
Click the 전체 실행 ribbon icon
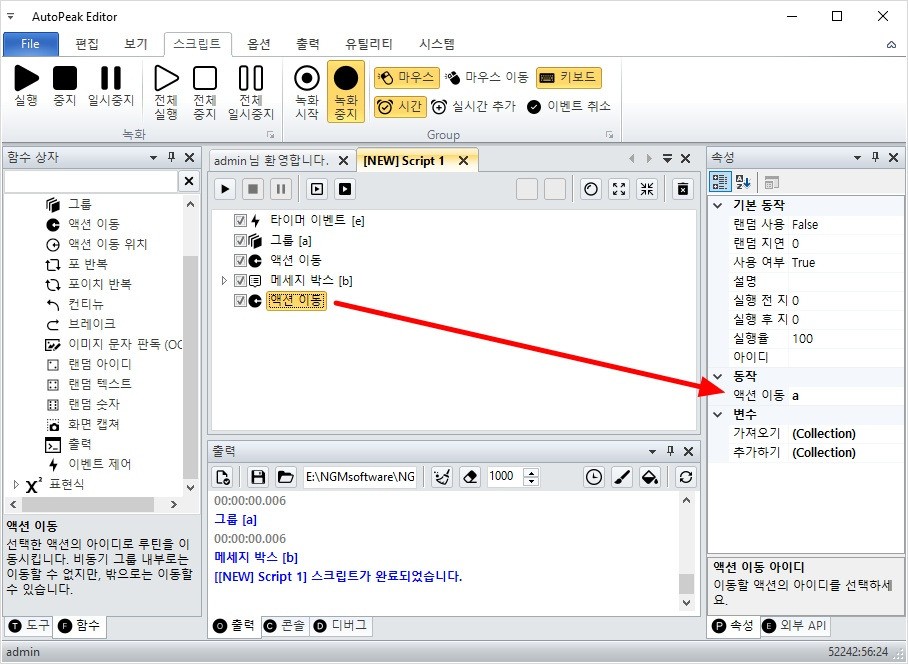coord(166,93)
